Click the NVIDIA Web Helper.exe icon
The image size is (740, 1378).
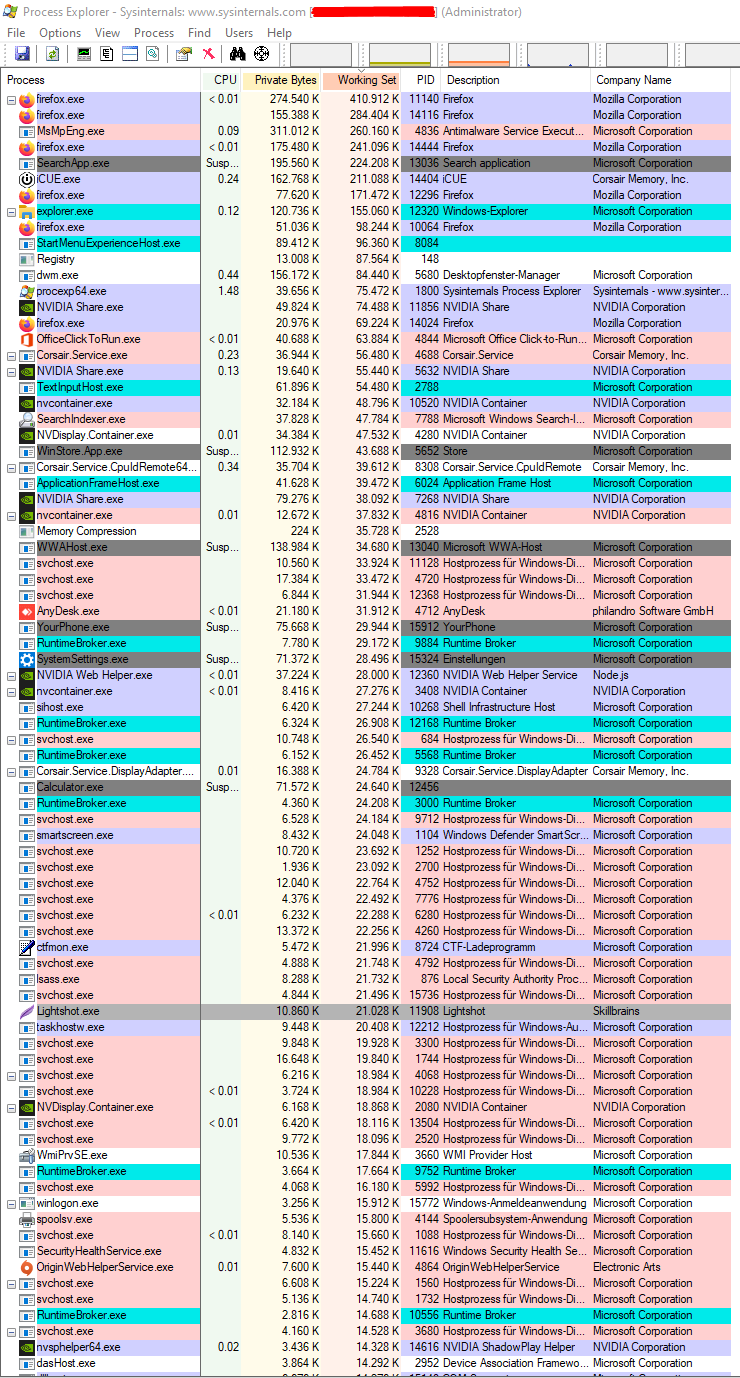(x=27, y=675)
